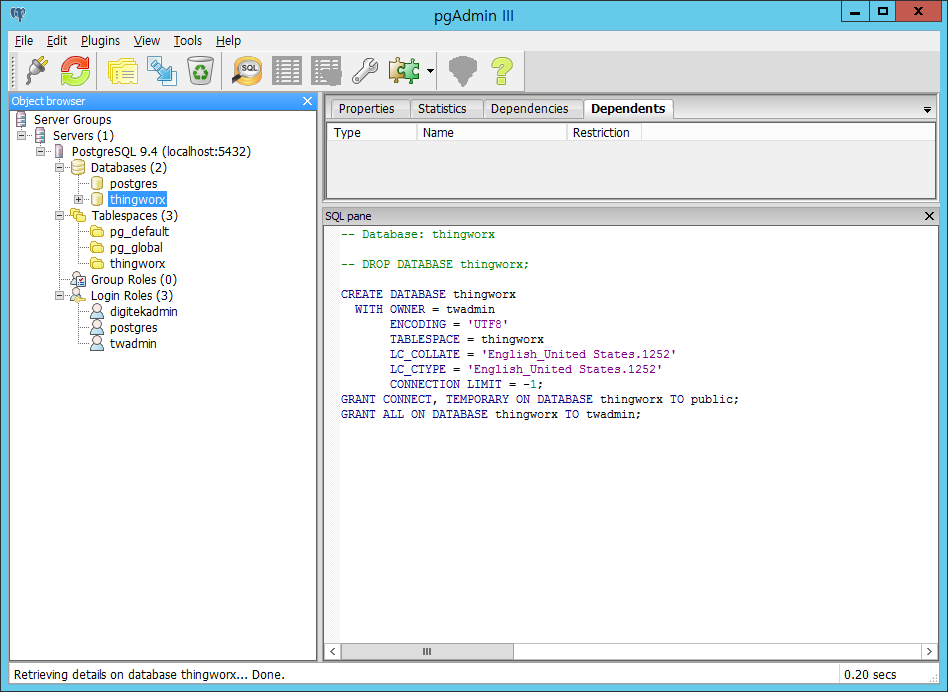
Task: Collapse the PostgreSQL 9.4 server node
Action: tap(41, 151)
